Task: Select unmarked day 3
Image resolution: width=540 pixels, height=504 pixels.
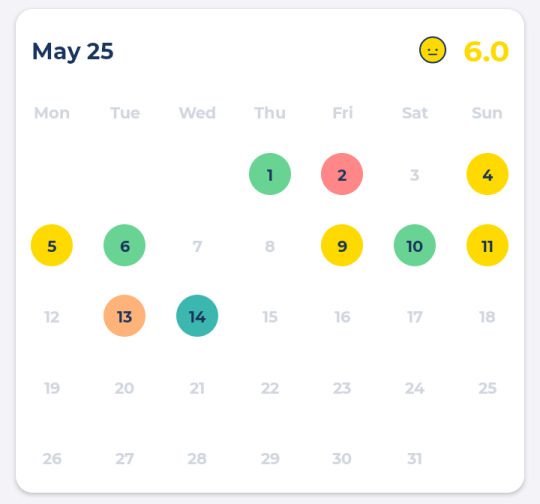Action: [415, 175]
